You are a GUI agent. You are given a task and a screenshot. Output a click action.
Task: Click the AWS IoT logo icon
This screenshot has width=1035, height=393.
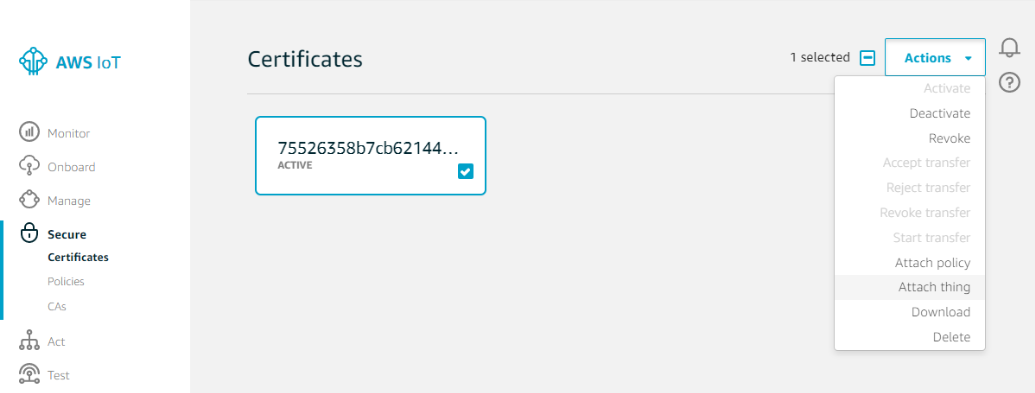(31, 61)
